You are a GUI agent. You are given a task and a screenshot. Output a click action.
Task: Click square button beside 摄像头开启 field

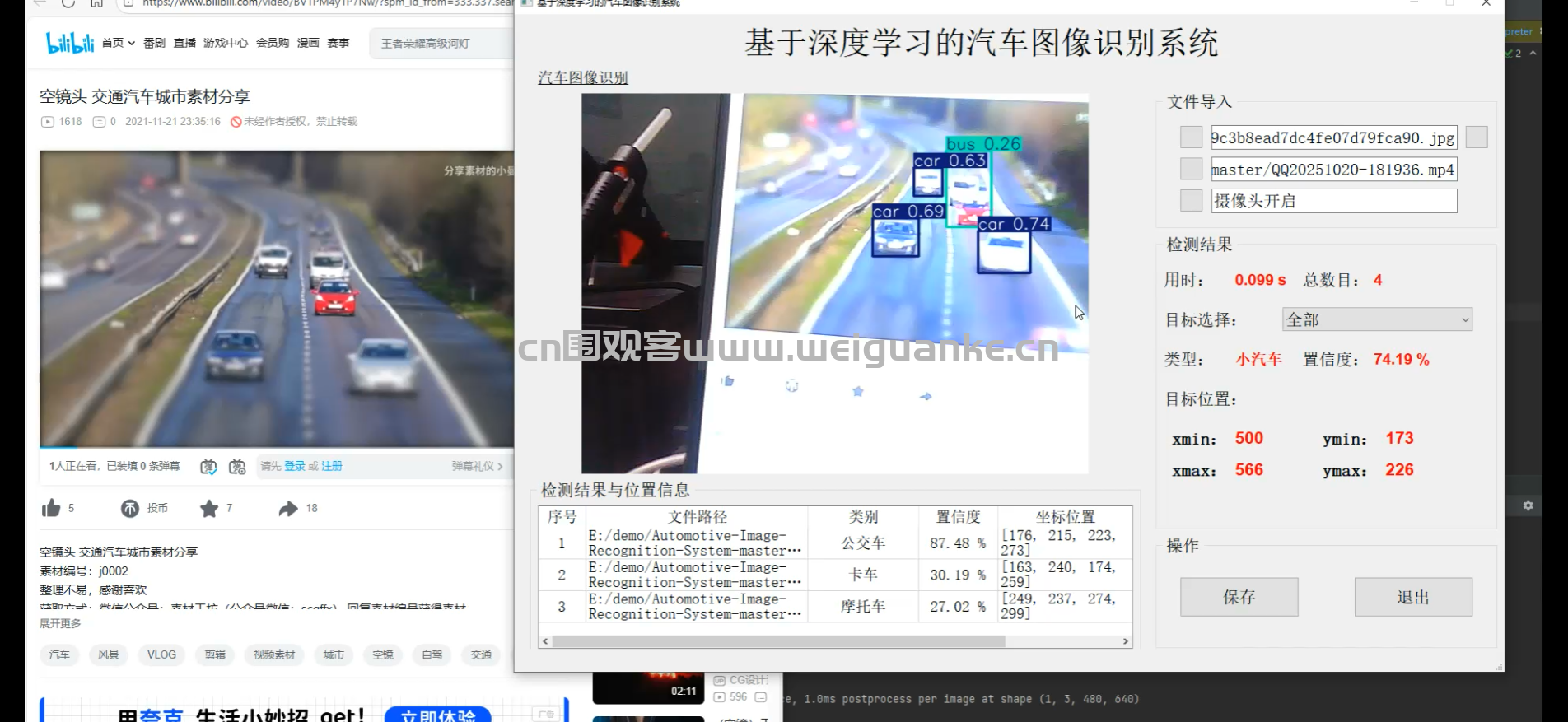pos(1191,200)
